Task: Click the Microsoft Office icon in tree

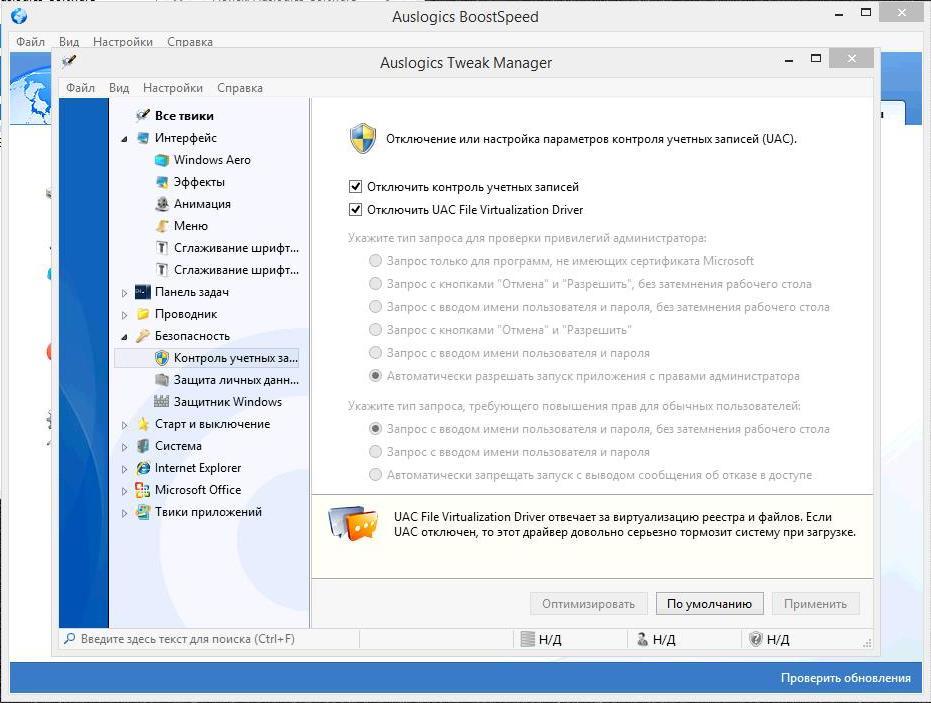Action: 142,490
